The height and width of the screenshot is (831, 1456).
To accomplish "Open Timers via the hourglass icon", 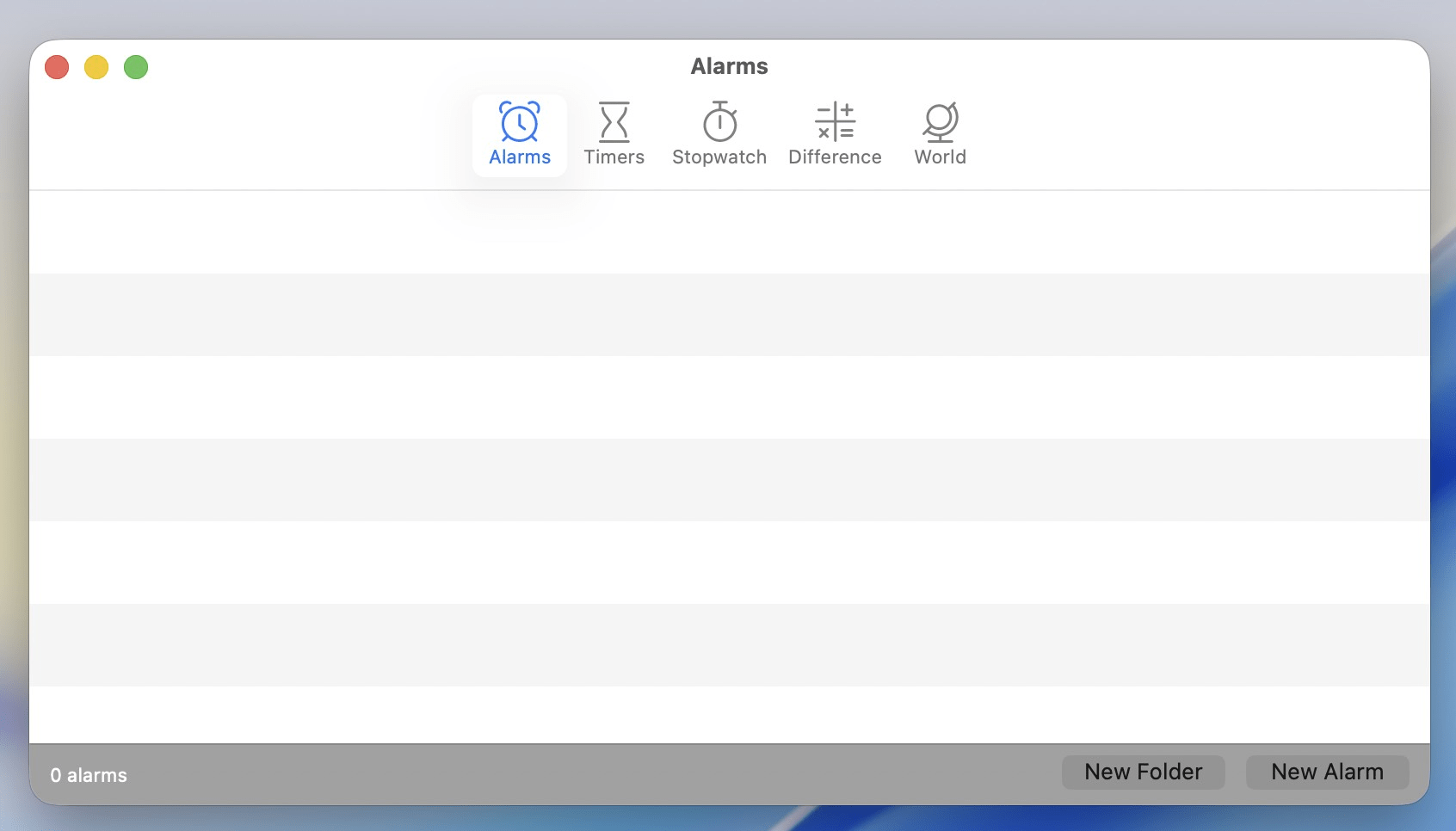I will 614,121.
